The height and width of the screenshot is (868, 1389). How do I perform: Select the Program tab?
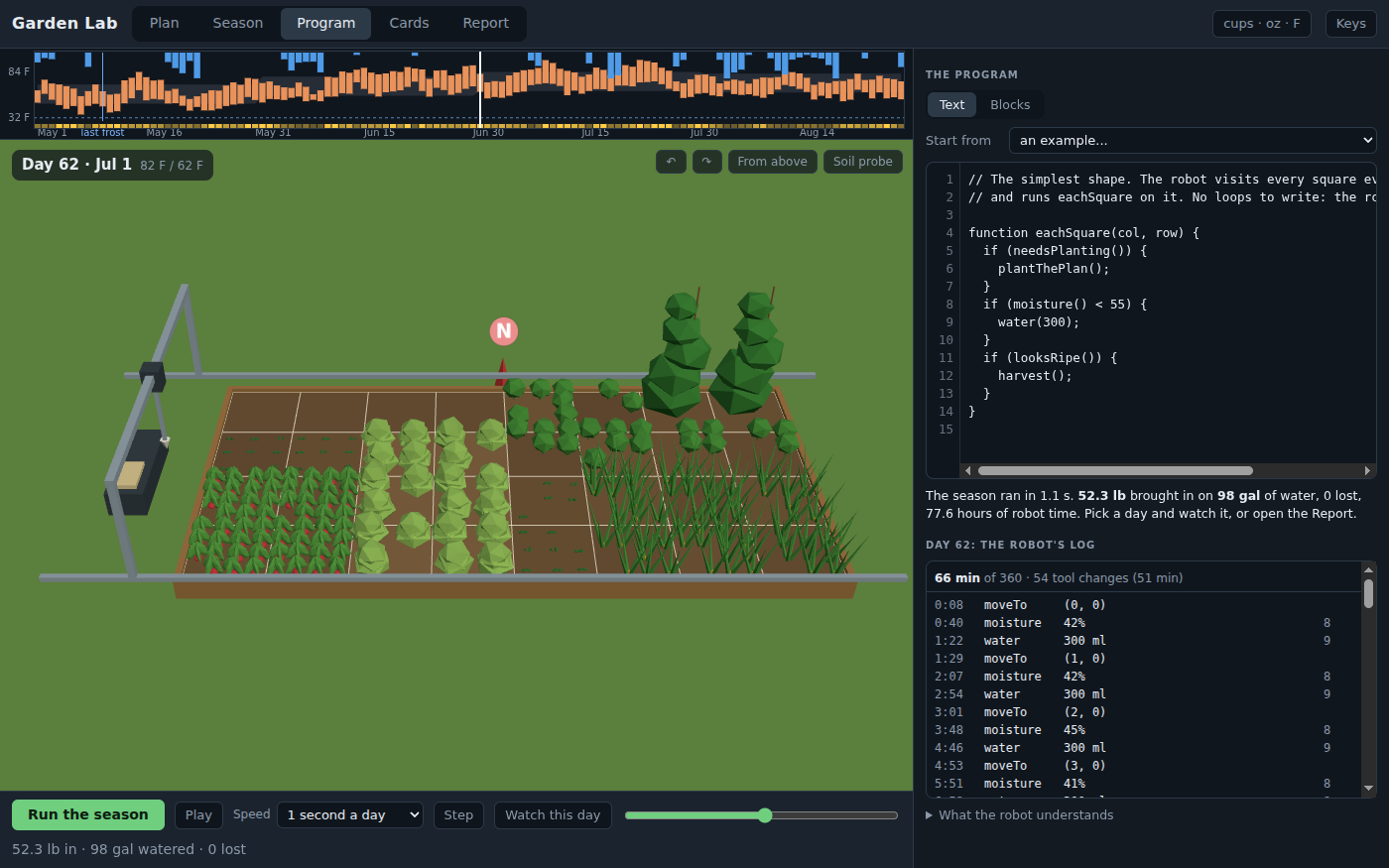[x=325, y=23]
